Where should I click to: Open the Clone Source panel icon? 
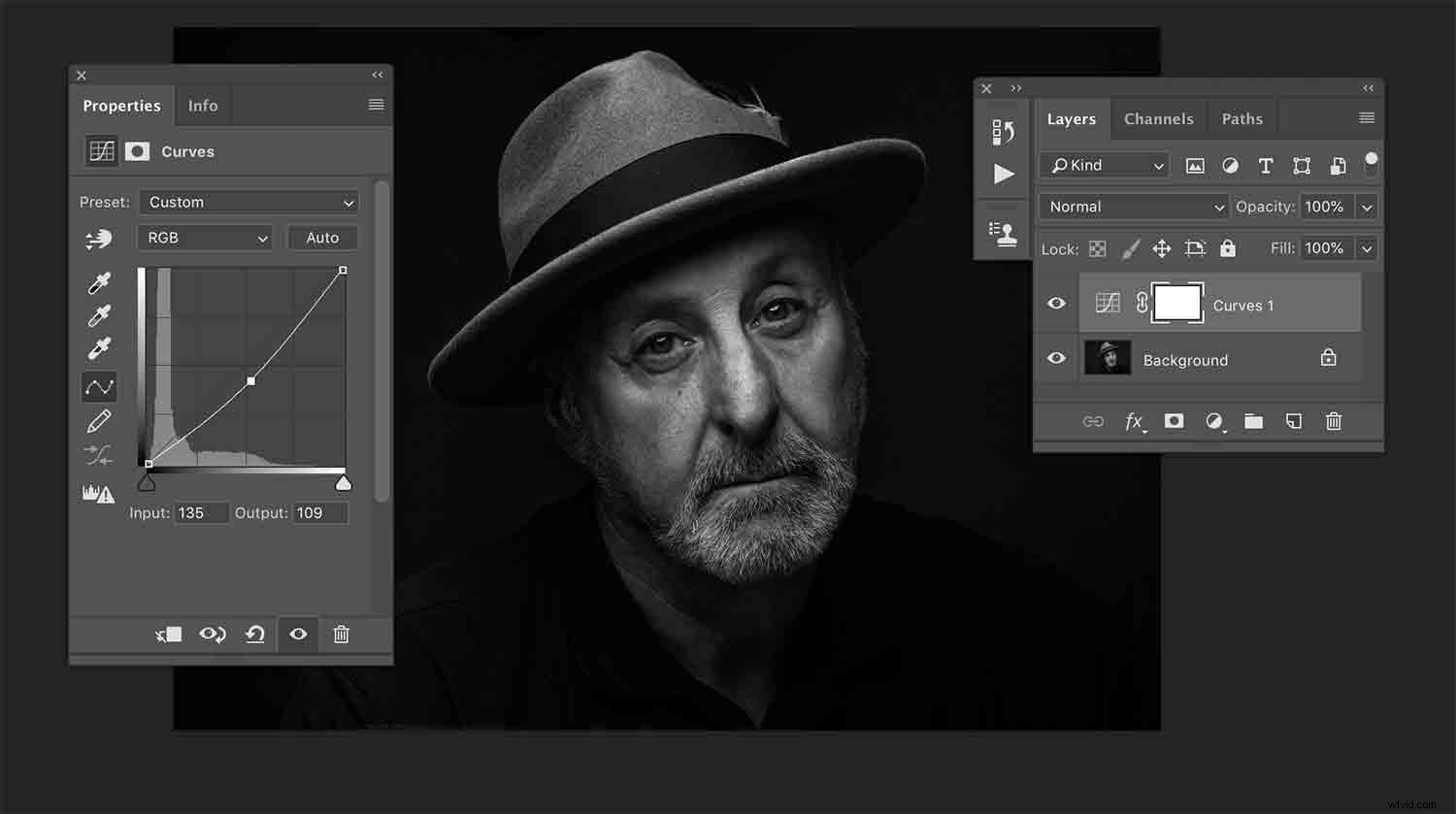[x=1006, y=231]
